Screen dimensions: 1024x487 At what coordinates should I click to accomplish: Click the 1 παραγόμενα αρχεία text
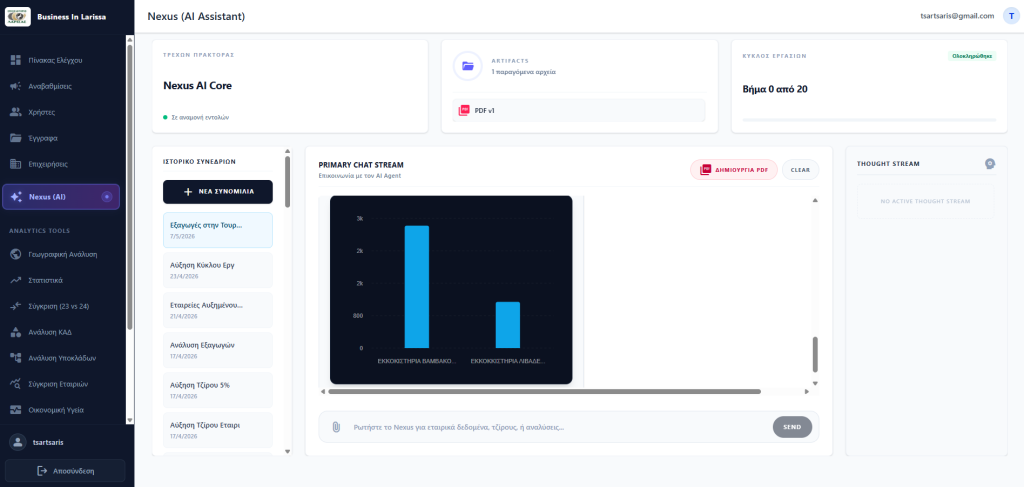[x=524, y=72]
